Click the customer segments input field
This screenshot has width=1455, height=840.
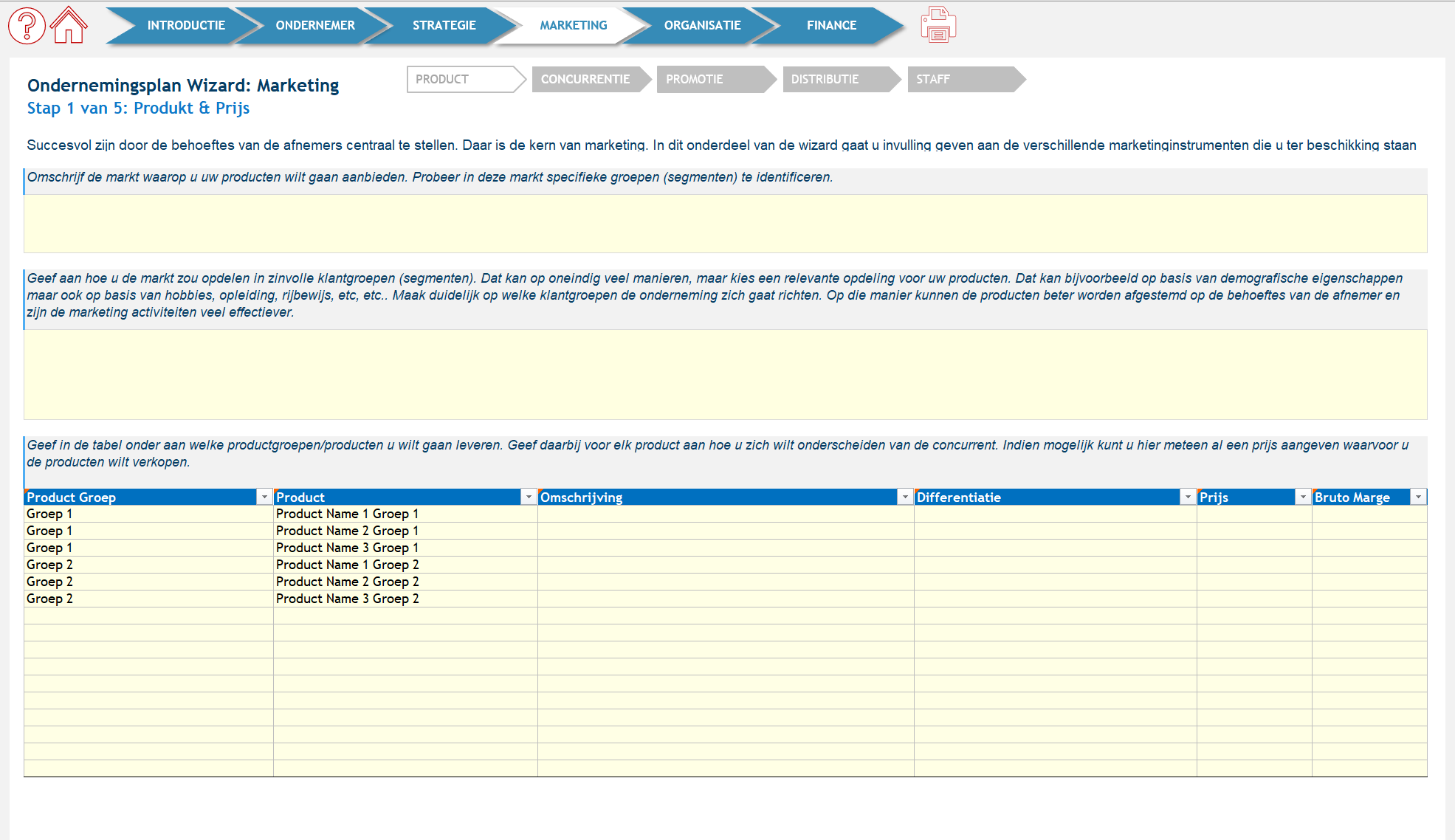point(726,374)
